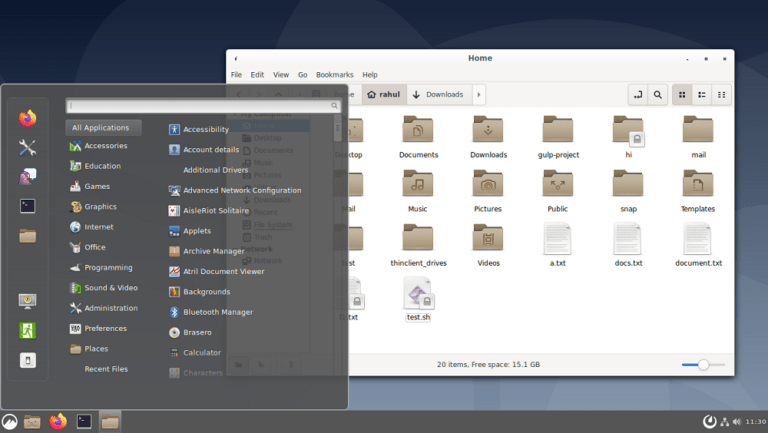Image resolution: width=768 pixels, height=433 pixels.
Task: Click the Downloads path bar button
Action: [x=437, y=95]
